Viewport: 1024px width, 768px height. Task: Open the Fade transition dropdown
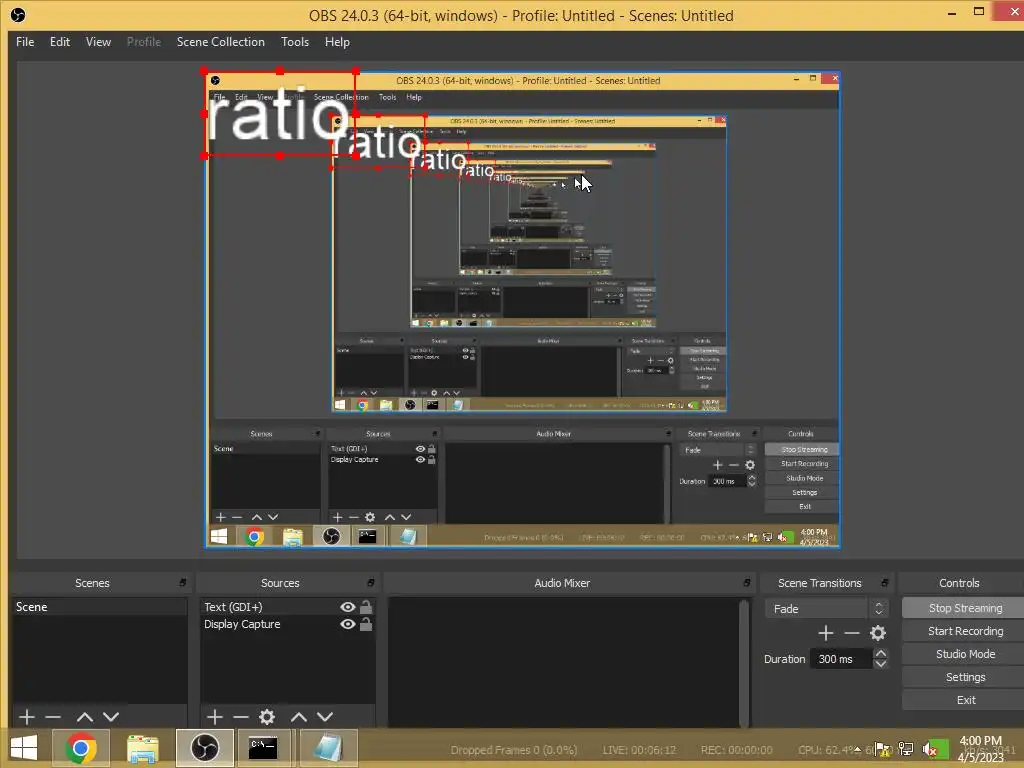[826, 609]
